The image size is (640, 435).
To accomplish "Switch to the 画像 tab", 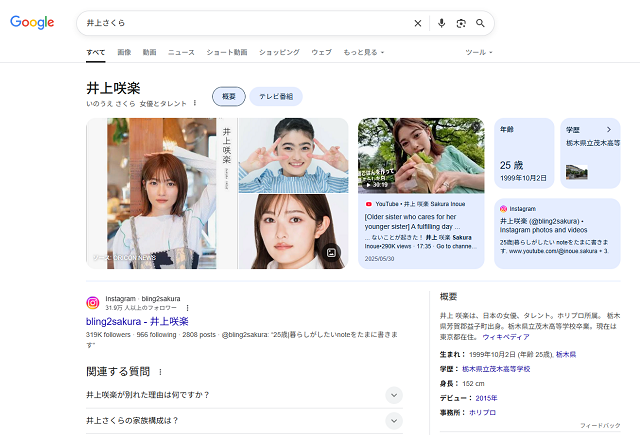I will point(124,52).
